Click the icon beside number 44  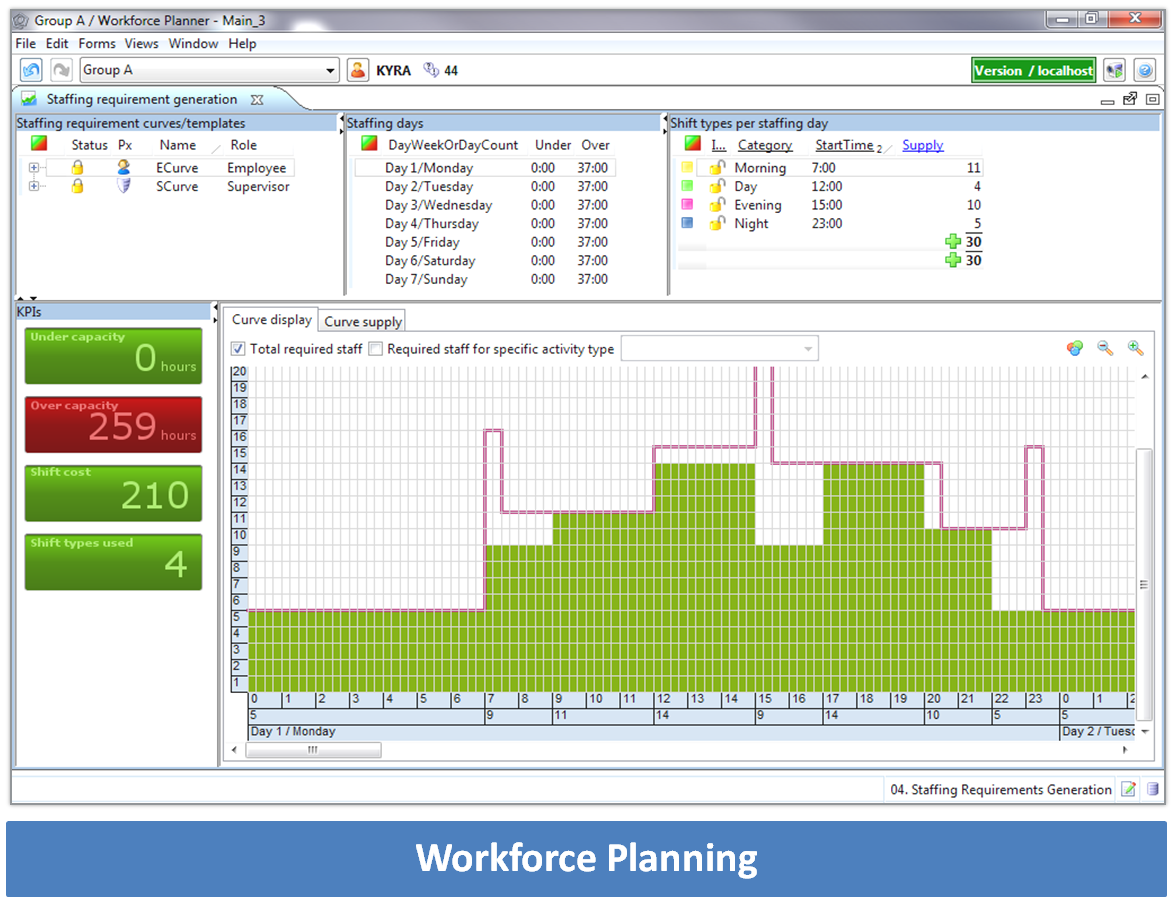[x=431, y=70]
